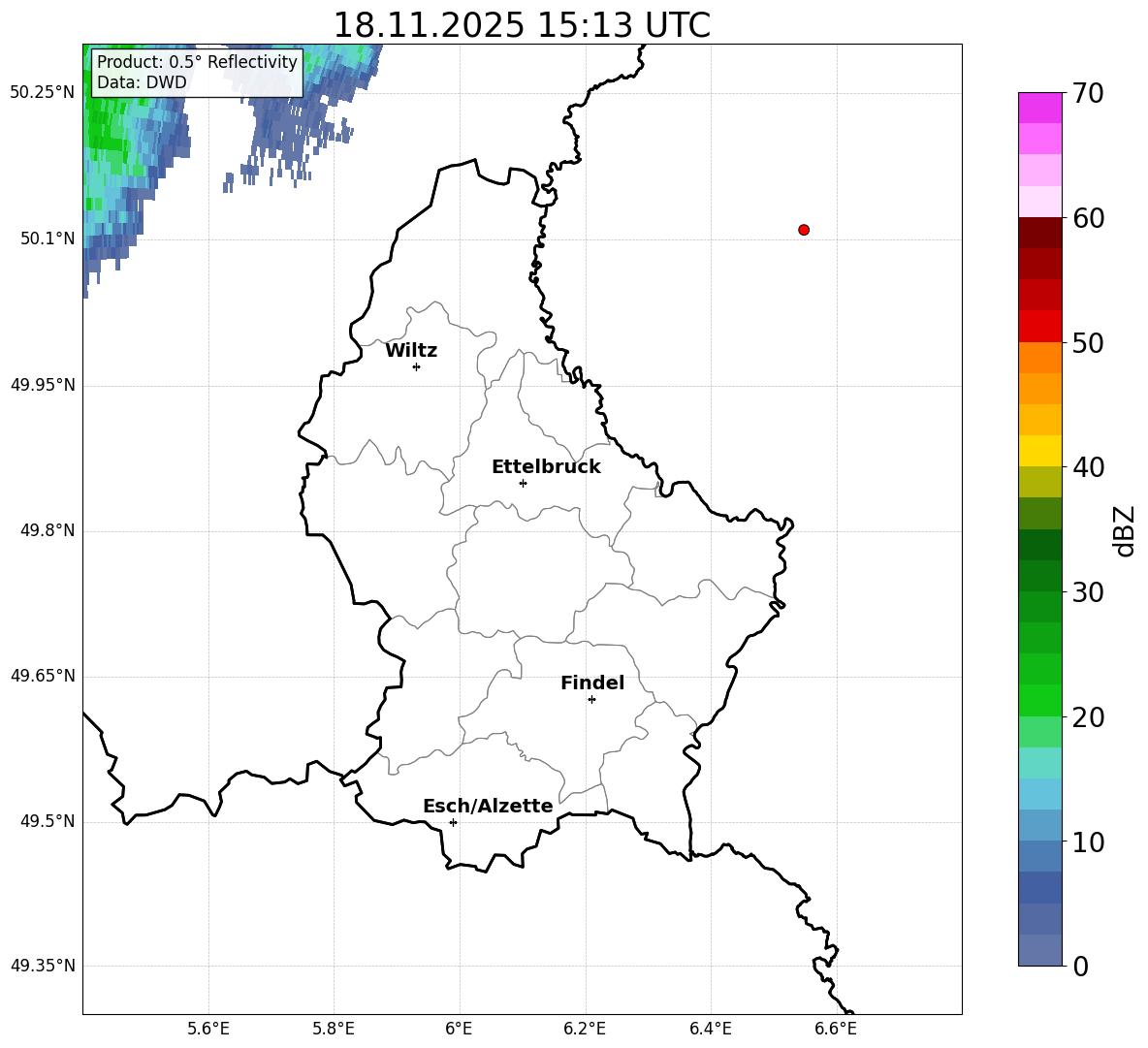Click the 20 dBZ colorbar label

(x=1088, y=717)
